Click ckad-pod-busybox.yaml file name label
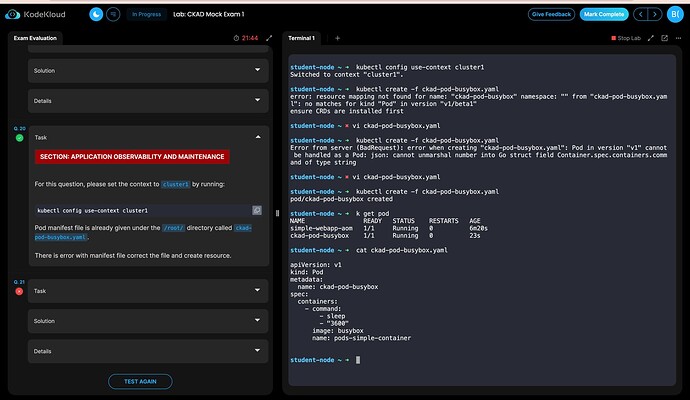The image size is (690, 400). (x=143, y=232)
